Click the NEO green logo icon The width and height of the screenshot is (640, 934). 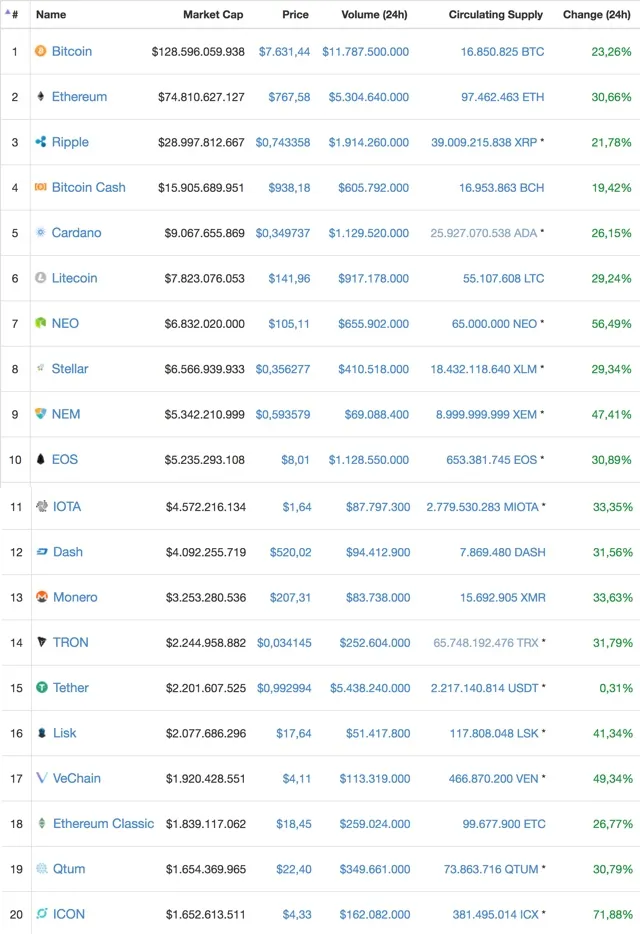[x=41, y=323]
